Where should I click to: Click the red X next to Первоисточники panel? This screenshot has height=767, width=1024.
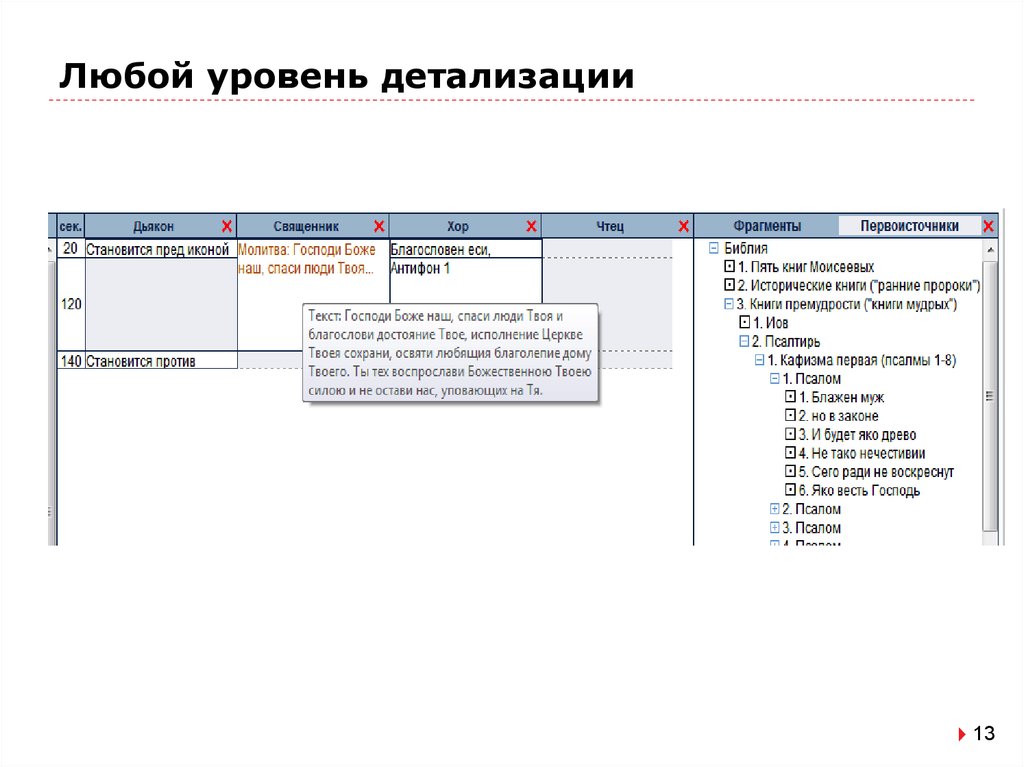click(988, 226)
